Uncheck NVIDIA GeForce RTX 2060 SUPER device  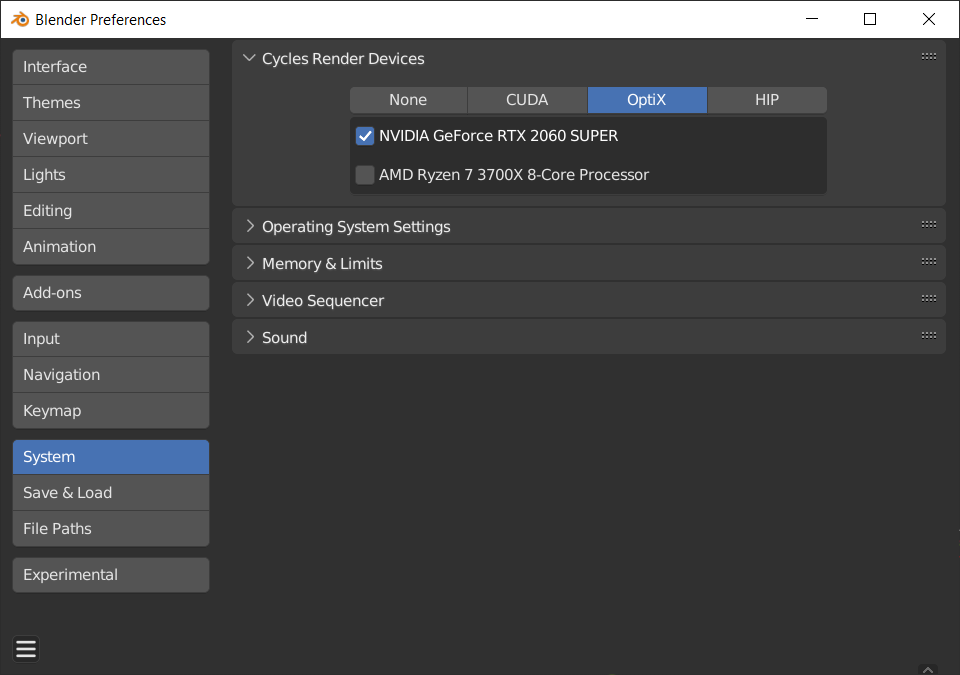(365, 136)
